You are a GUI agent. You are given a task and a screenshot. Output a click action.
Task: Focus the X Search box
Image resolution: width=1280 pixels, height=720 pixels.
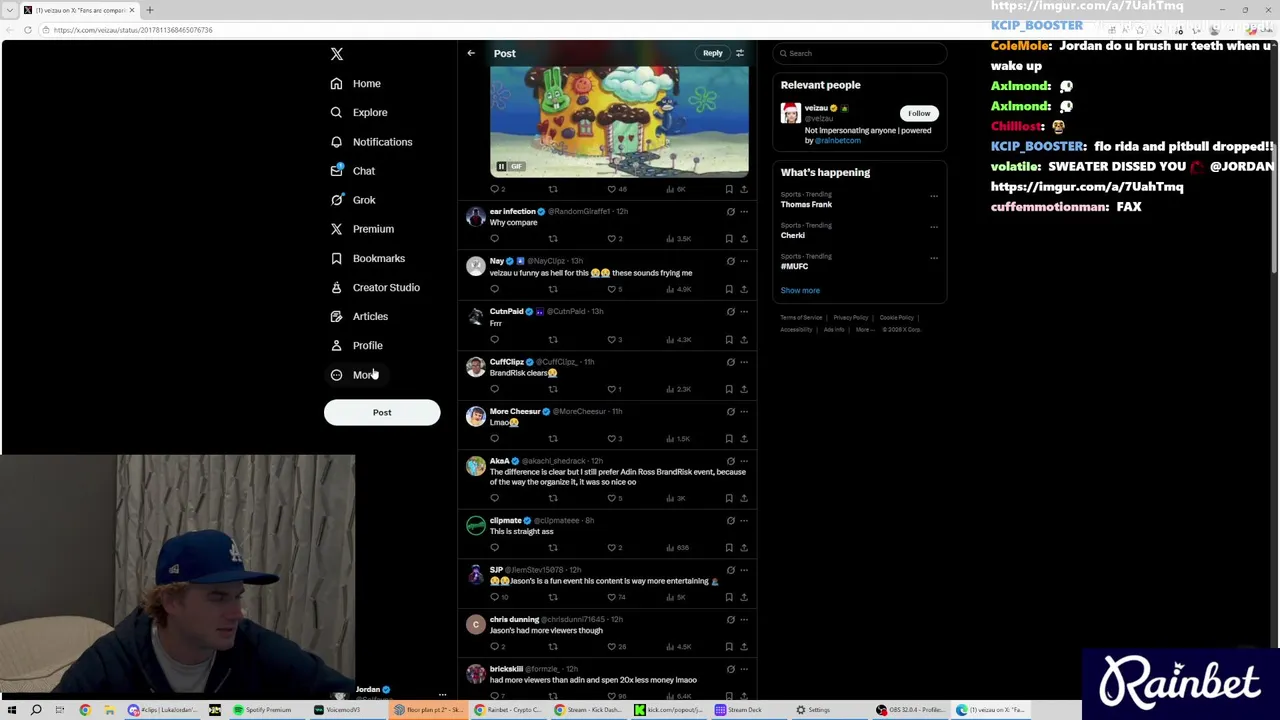coord(860,53)
